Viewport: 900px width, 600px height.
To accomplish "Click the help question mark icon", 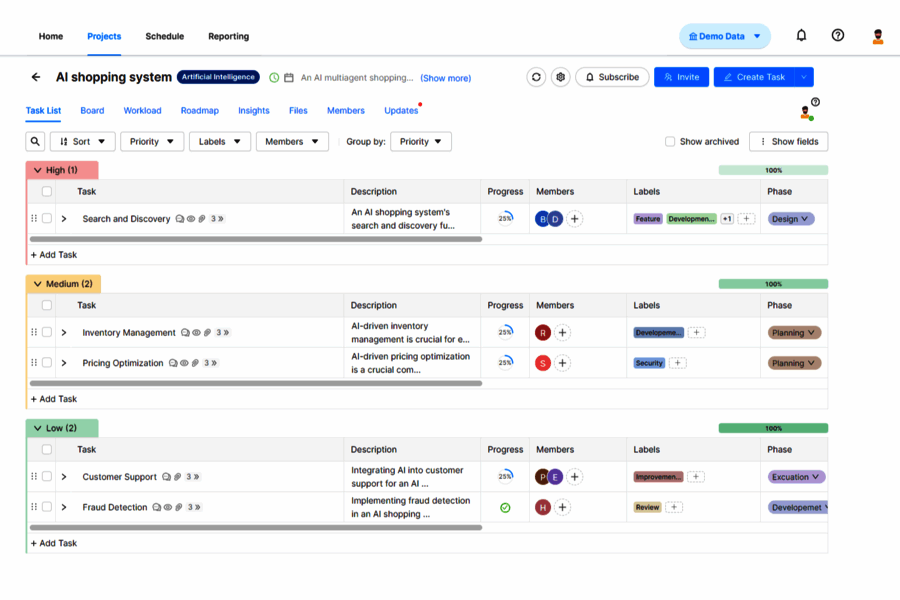I will [x=837, y=34].
